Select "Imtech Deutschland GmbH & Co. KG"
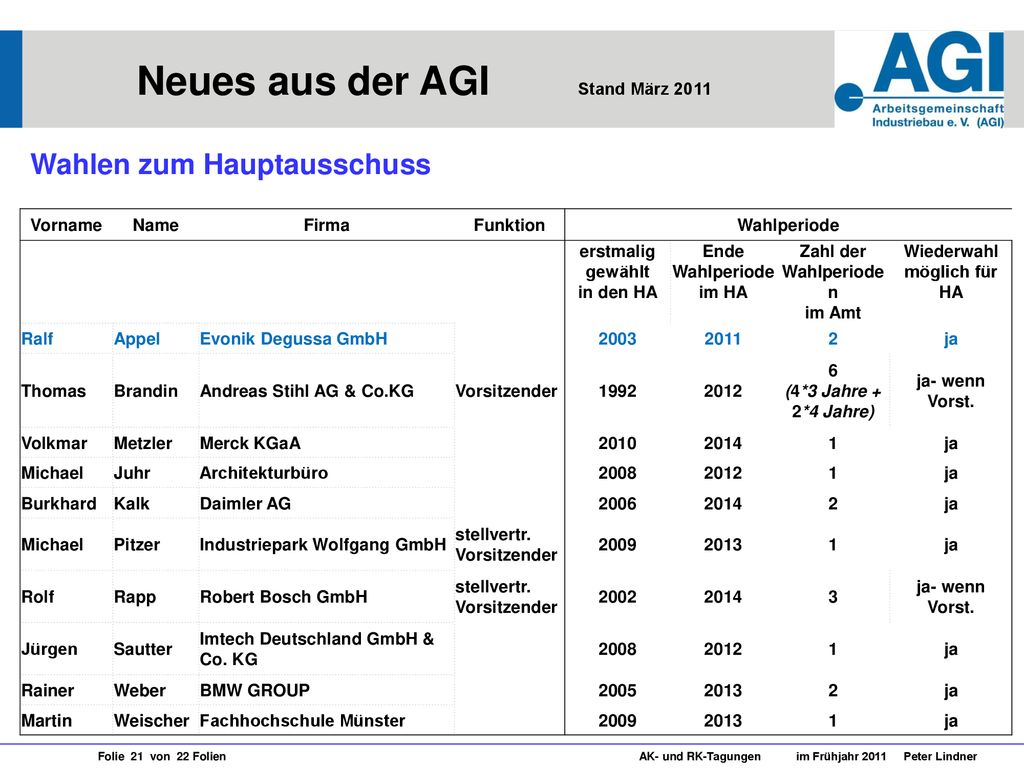The height and width of the screenshot is (768, 1024). click(x=317, y=649)
